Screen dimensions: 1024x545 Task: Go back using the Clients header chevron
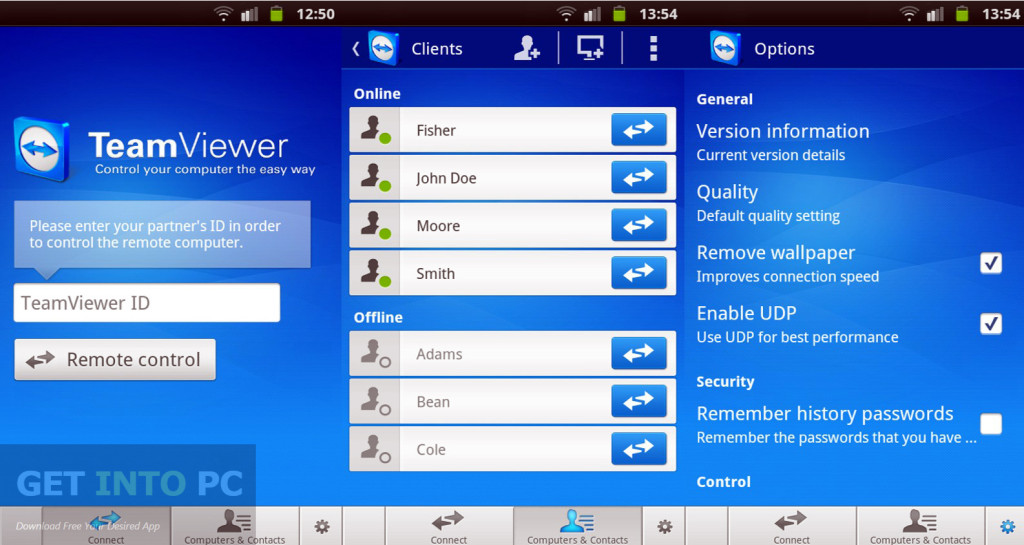click(356, 48)
